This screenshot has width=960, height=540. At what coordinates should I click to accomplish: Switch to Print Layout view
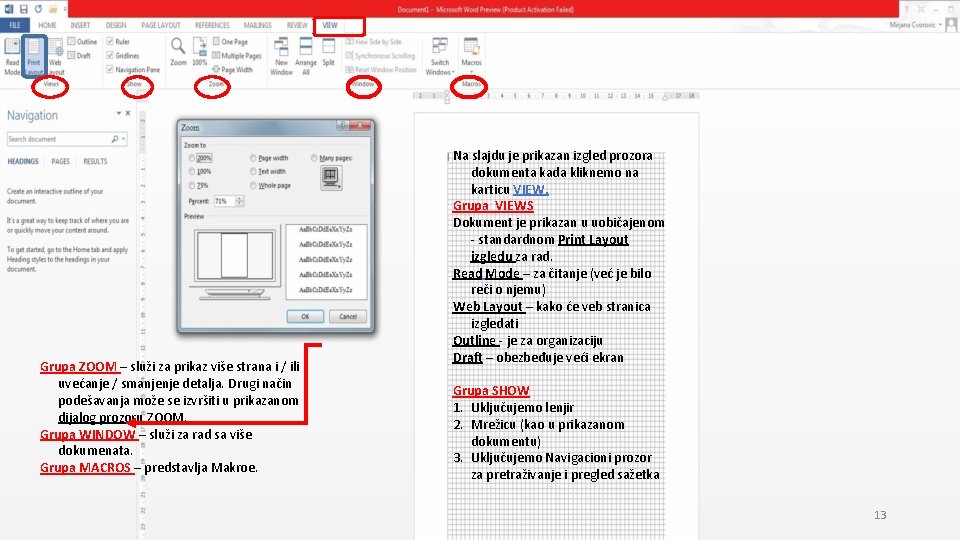click(34, 56)
